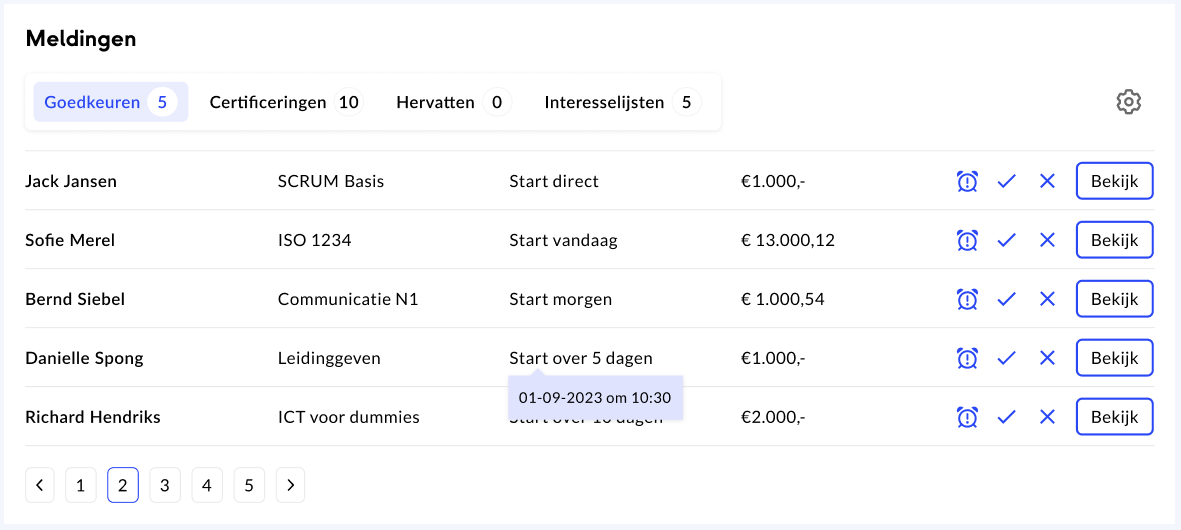Click the Start over 5 dagen text

coord(580,358)
